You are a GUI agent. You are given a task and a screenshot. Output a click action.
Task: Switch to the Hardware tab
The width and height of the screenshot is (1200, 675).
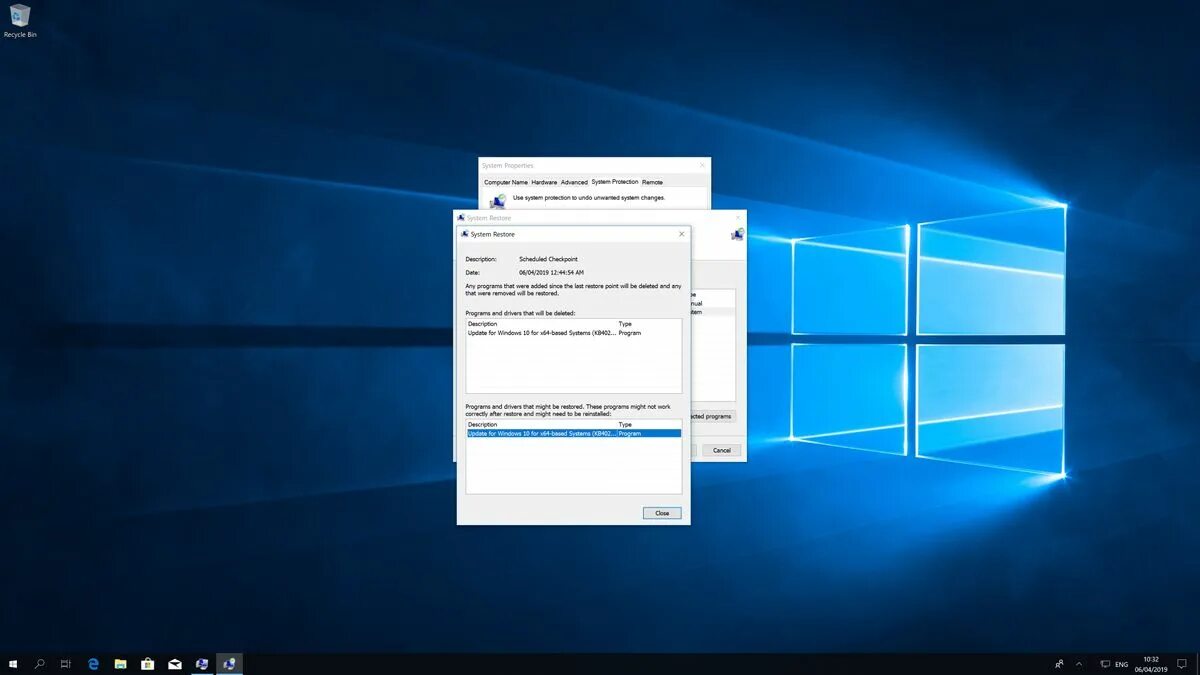544,182
